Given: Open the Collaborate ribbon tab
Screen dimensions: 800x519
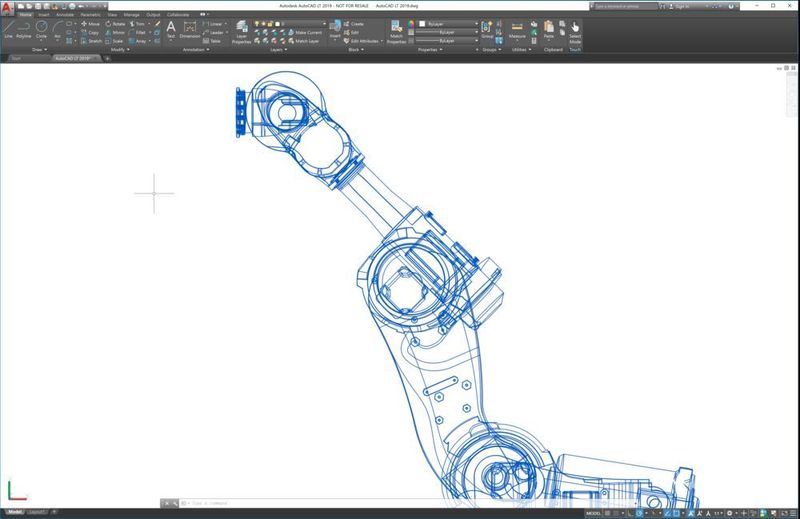Looking at the screenshot, I should 178,15.
